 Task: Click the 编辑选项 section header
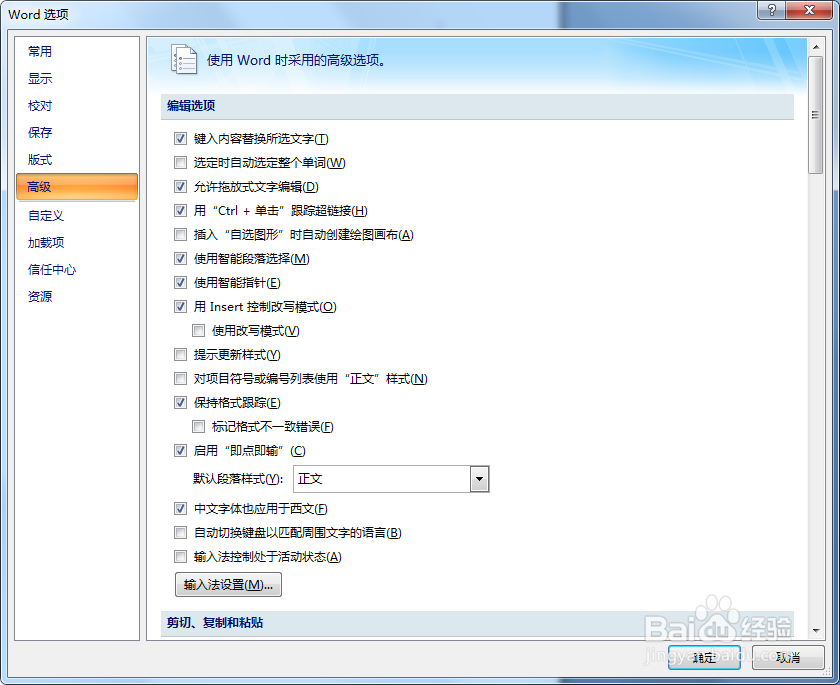click(477, 106)
